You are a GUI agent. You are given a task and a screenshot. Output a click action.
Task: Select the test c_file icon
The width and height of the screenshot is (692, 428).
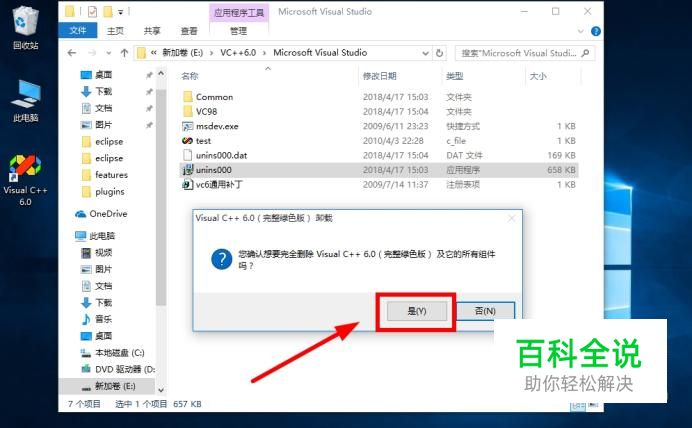coord(188,141)
